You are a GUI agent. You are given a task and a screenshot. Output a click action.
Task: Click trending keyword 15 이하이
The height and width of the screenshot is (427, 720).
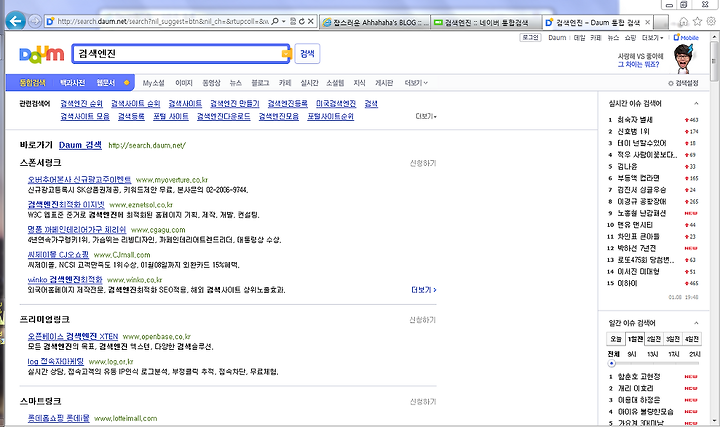coord(627,283)
